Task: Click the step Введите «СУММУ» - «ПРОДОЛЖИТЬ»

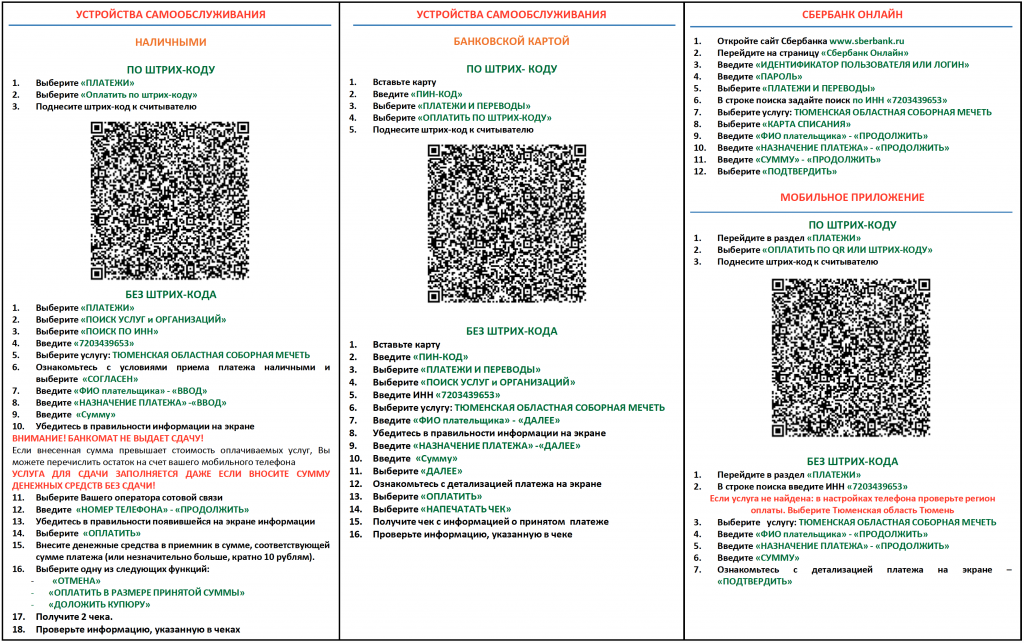Action: tap(799, 160)
